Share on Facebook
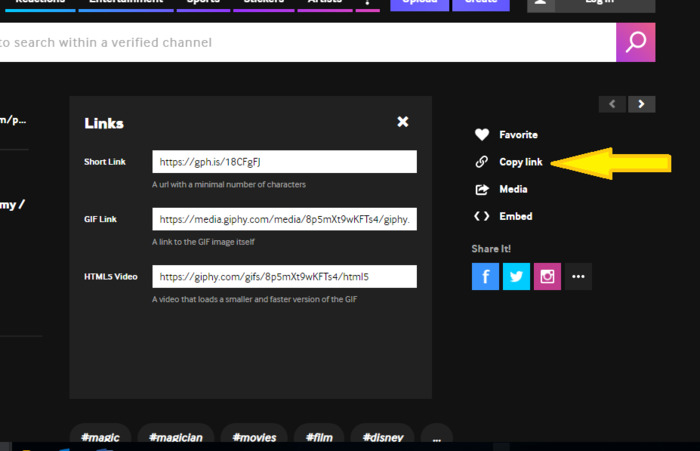Screen dimensions: 700x451 click(485, 277)
